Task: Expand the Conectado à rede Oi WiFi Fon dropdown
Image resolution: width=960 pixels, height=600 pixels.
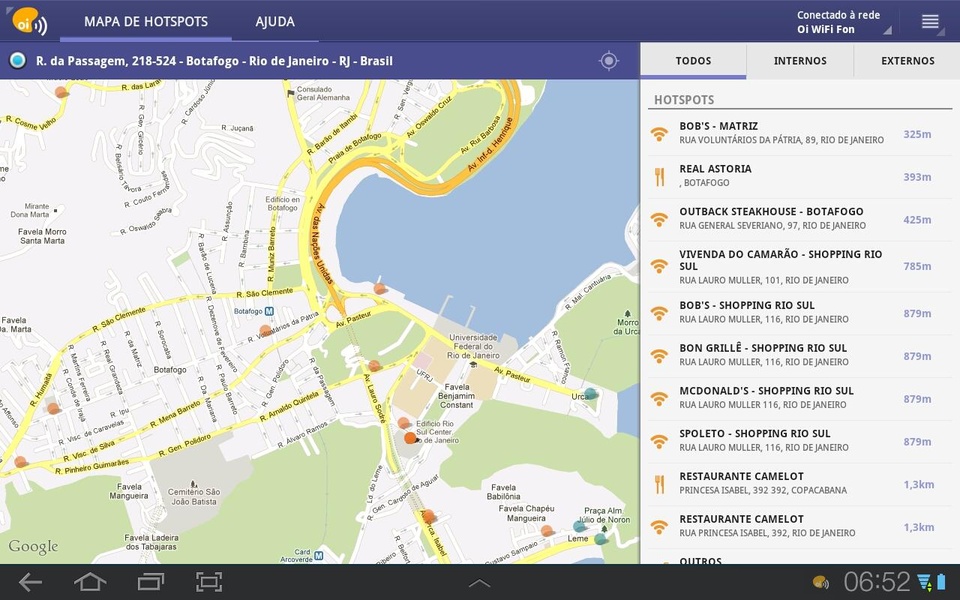Action: 843,21
